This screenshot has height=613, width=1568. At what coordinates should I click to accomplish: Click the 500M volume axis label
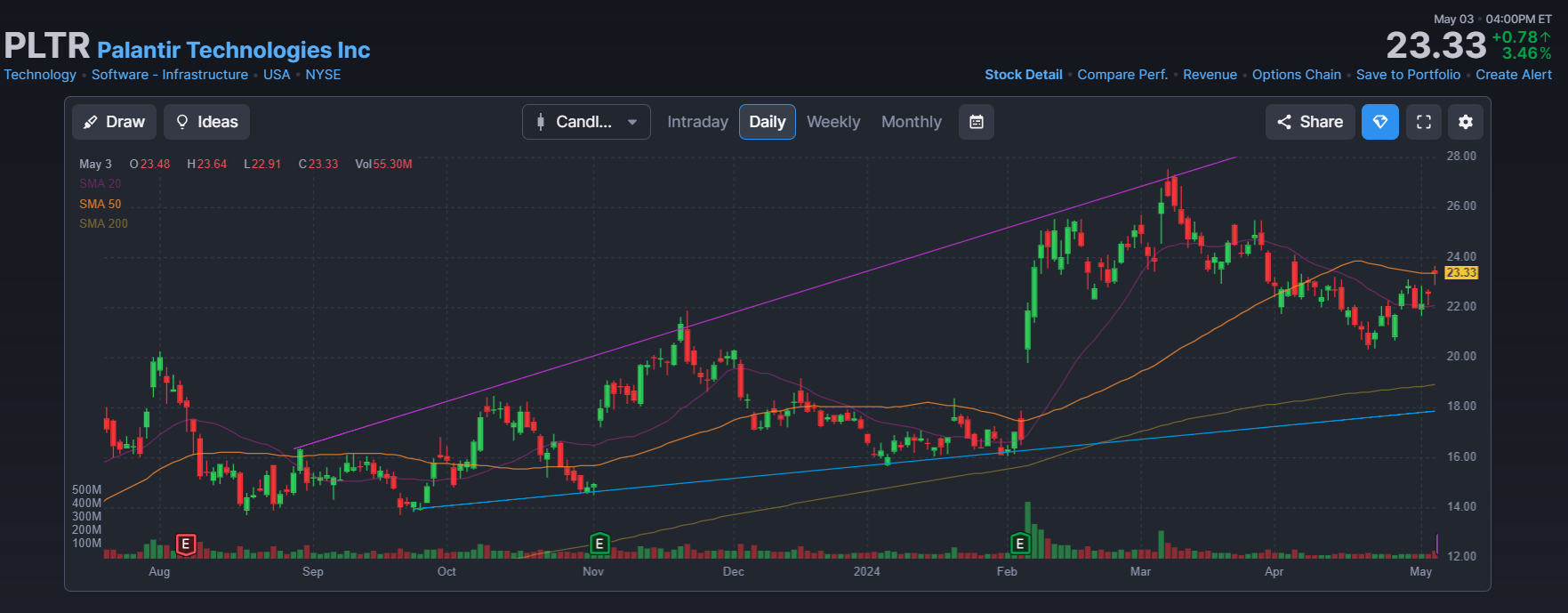coord(87,489)
